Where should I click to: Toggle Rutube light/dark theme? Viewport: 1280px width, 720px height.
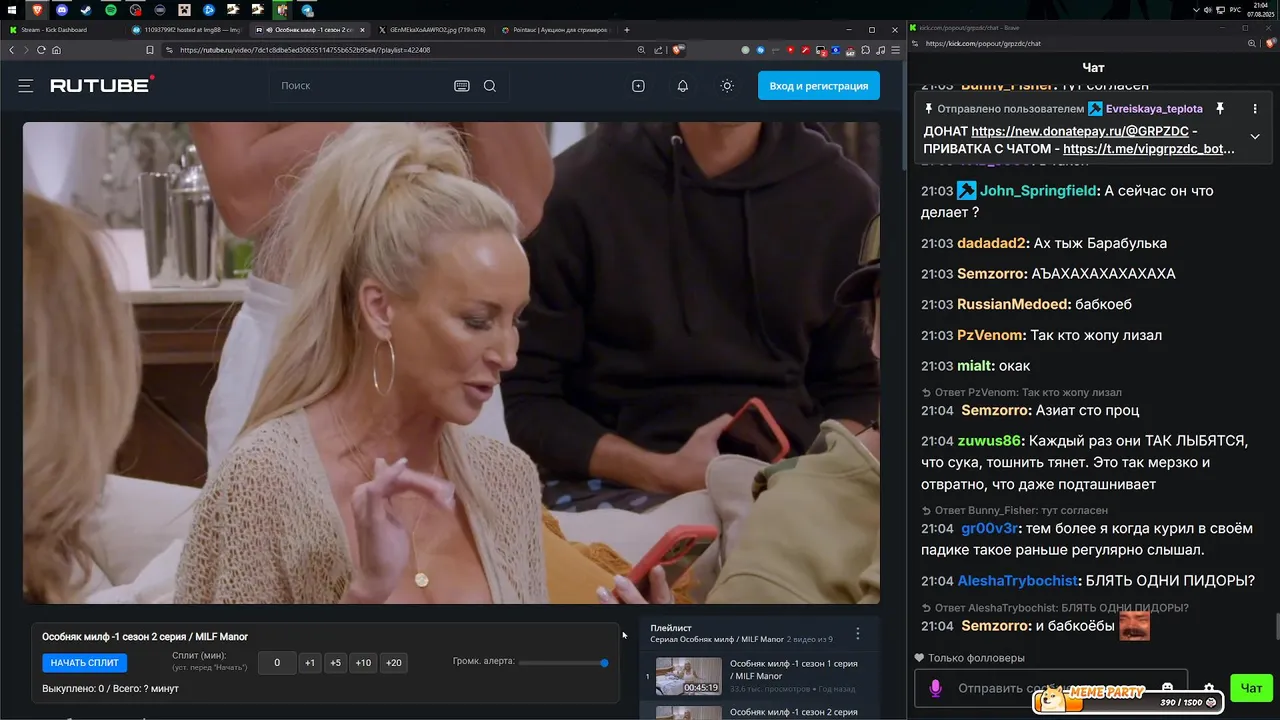(727, 86)
